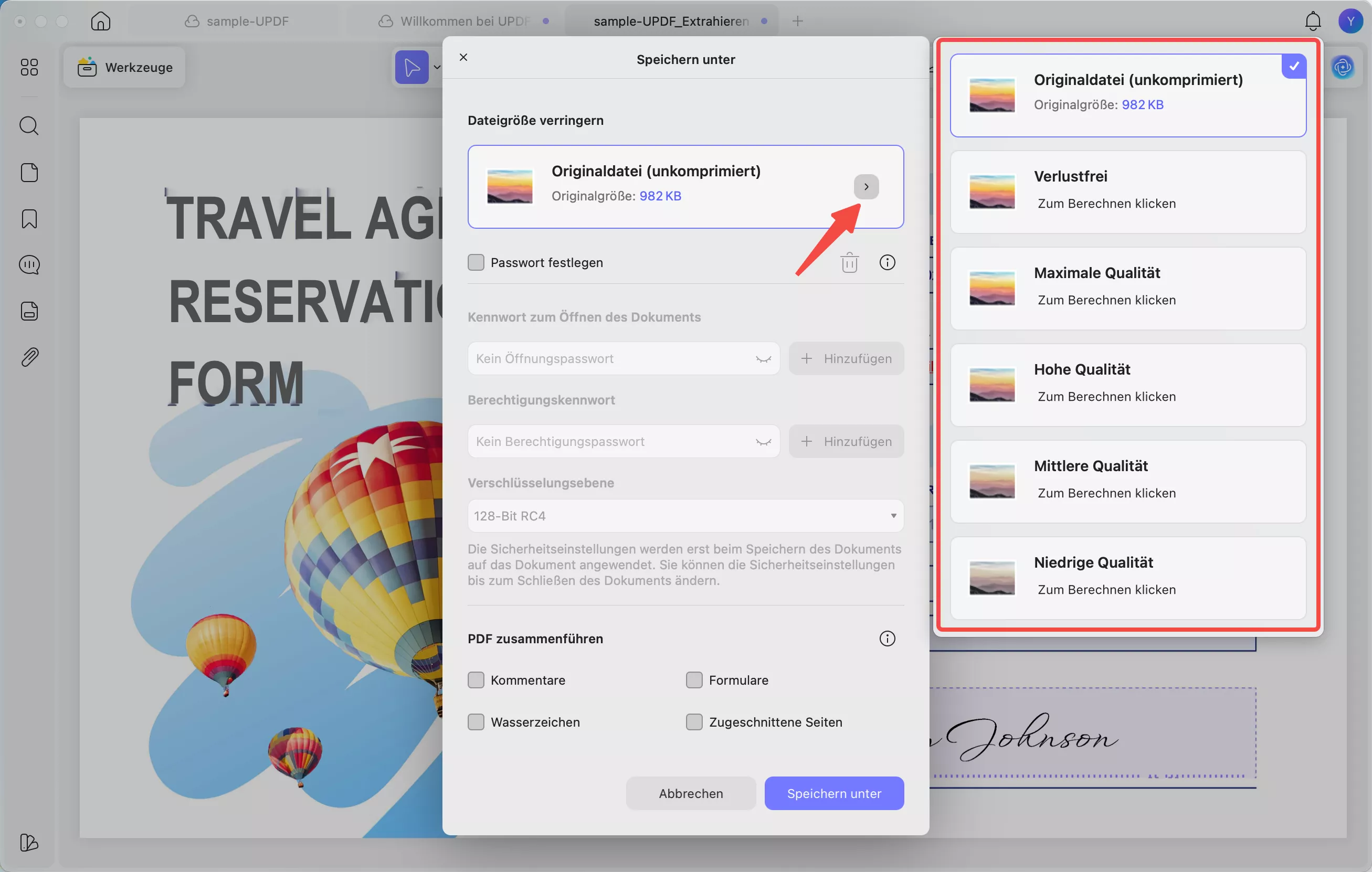Open the Werkzeuge tools menu
1372x872 pixels.
[x=125, y=67]
